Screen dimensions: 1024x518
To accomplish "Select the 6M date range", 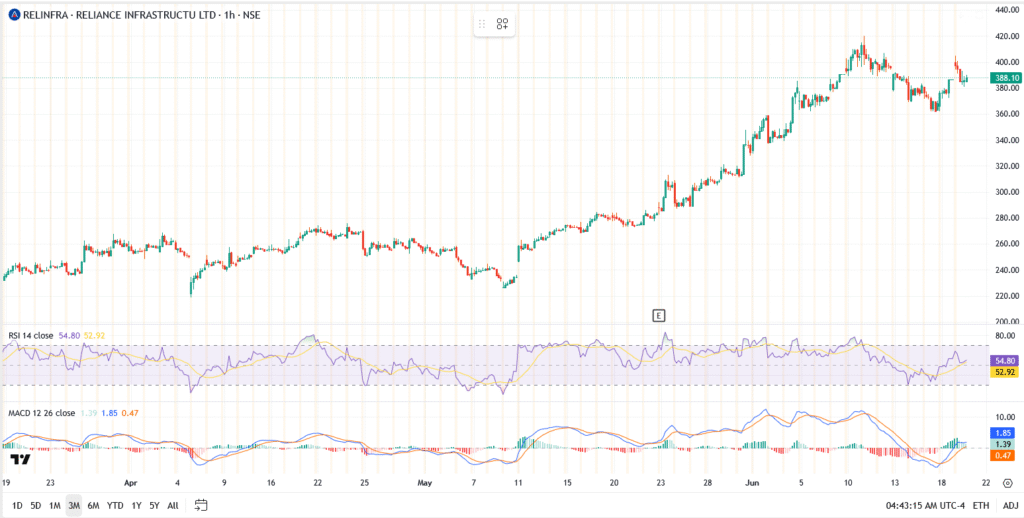I will [94, 505].
